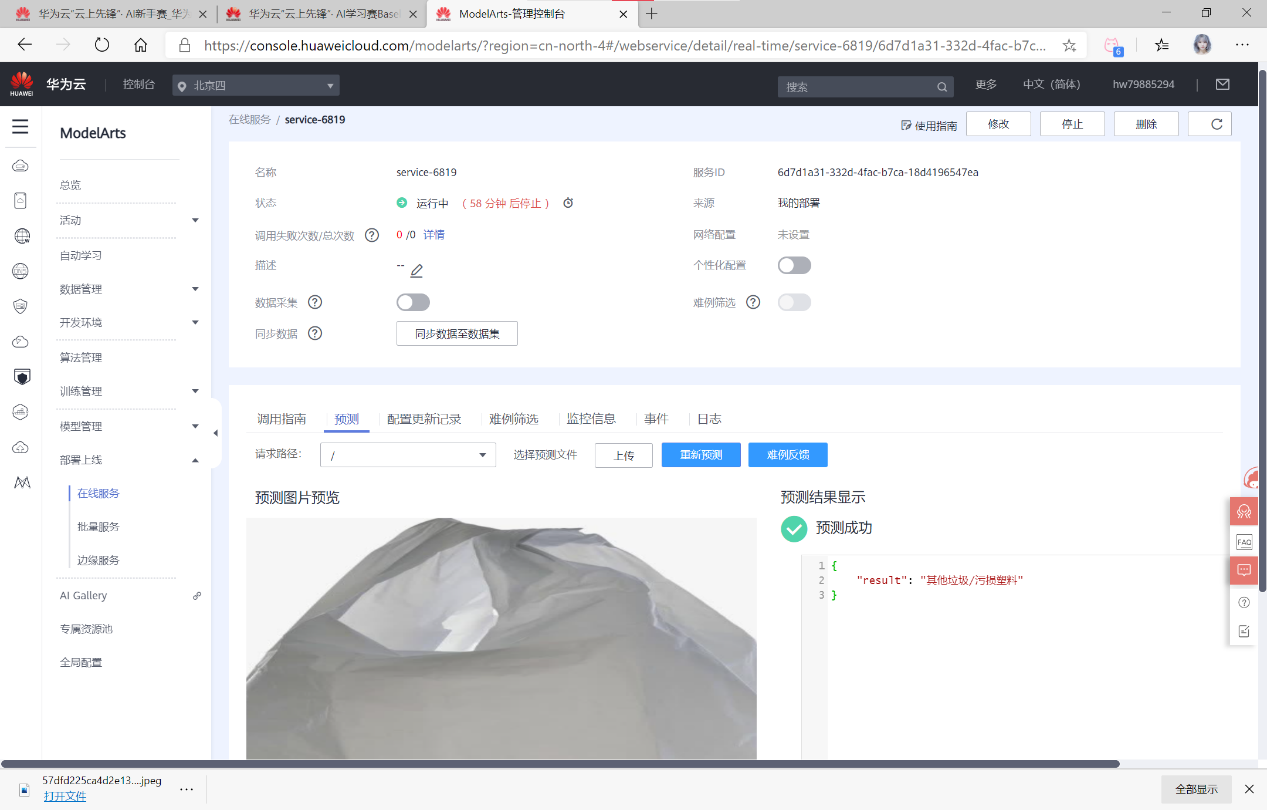The width and height of the screenshot is (1267, 810).
Task: Switch to the 监控信息 tab
Action: coord(591,419)
